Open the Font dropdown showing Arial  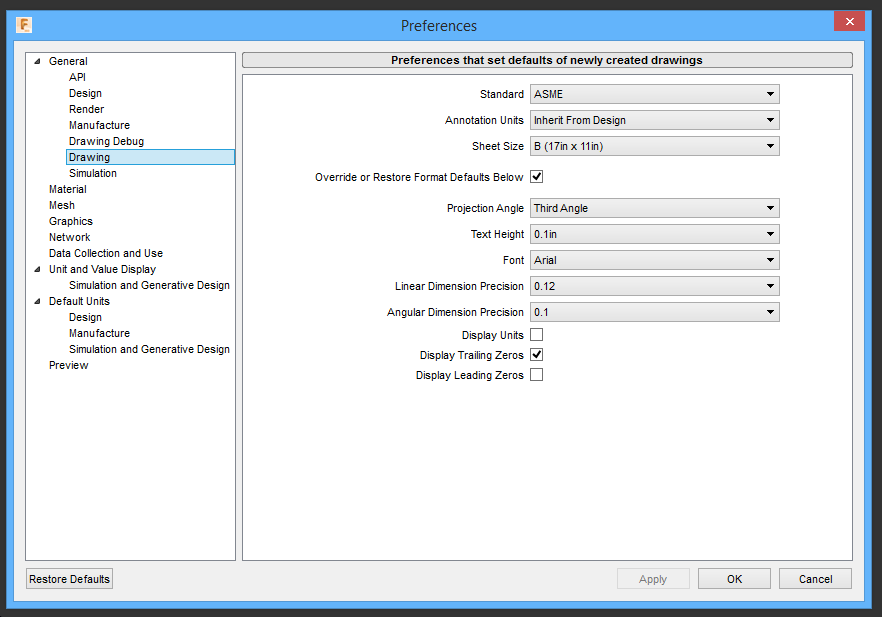pyautogui.click(x=655, y=260)
